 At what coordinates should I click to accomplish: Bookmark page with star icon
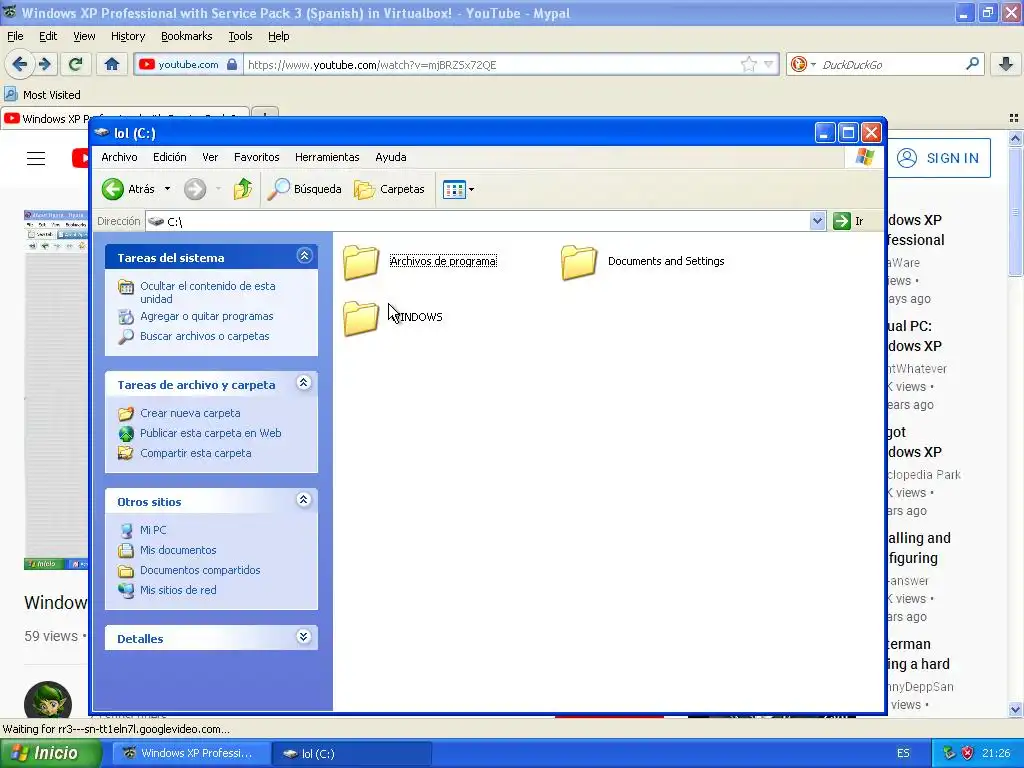[748, 64]
